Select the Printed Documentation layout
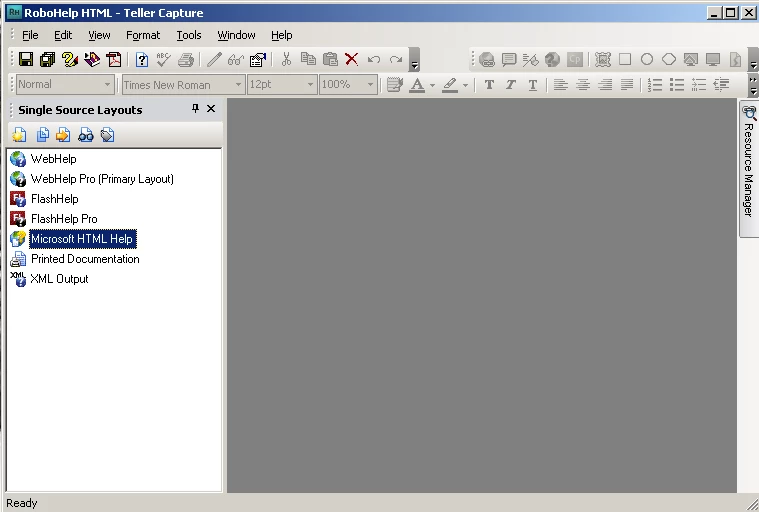The width and height of the screenshot is (759, 512). [x=85, y=259]
